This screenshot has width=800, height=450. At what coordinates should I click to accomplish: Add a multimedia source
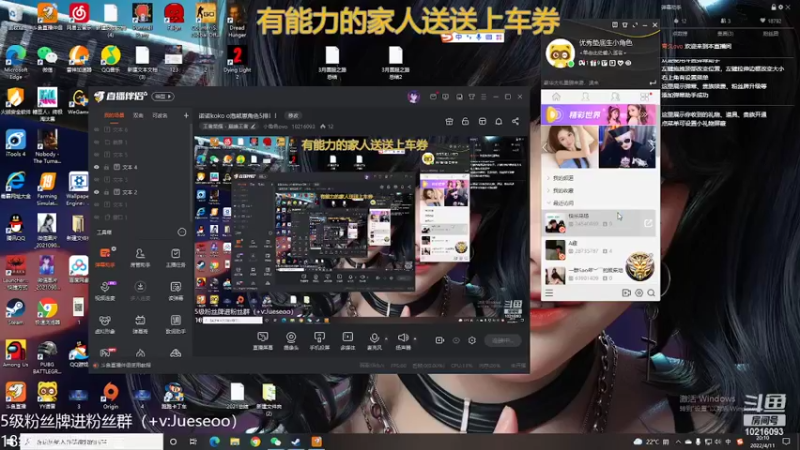pyautogui.click(x=347, y=341)
